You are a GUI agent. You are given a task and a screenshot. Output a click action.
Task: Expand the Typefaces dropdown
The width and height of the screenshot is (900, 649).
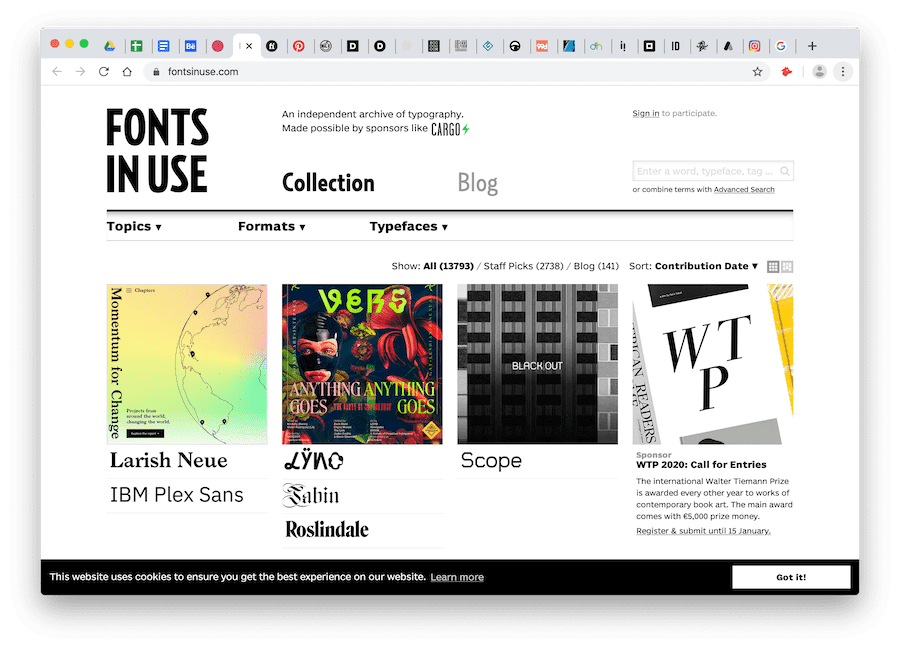(x=408, y=227)
